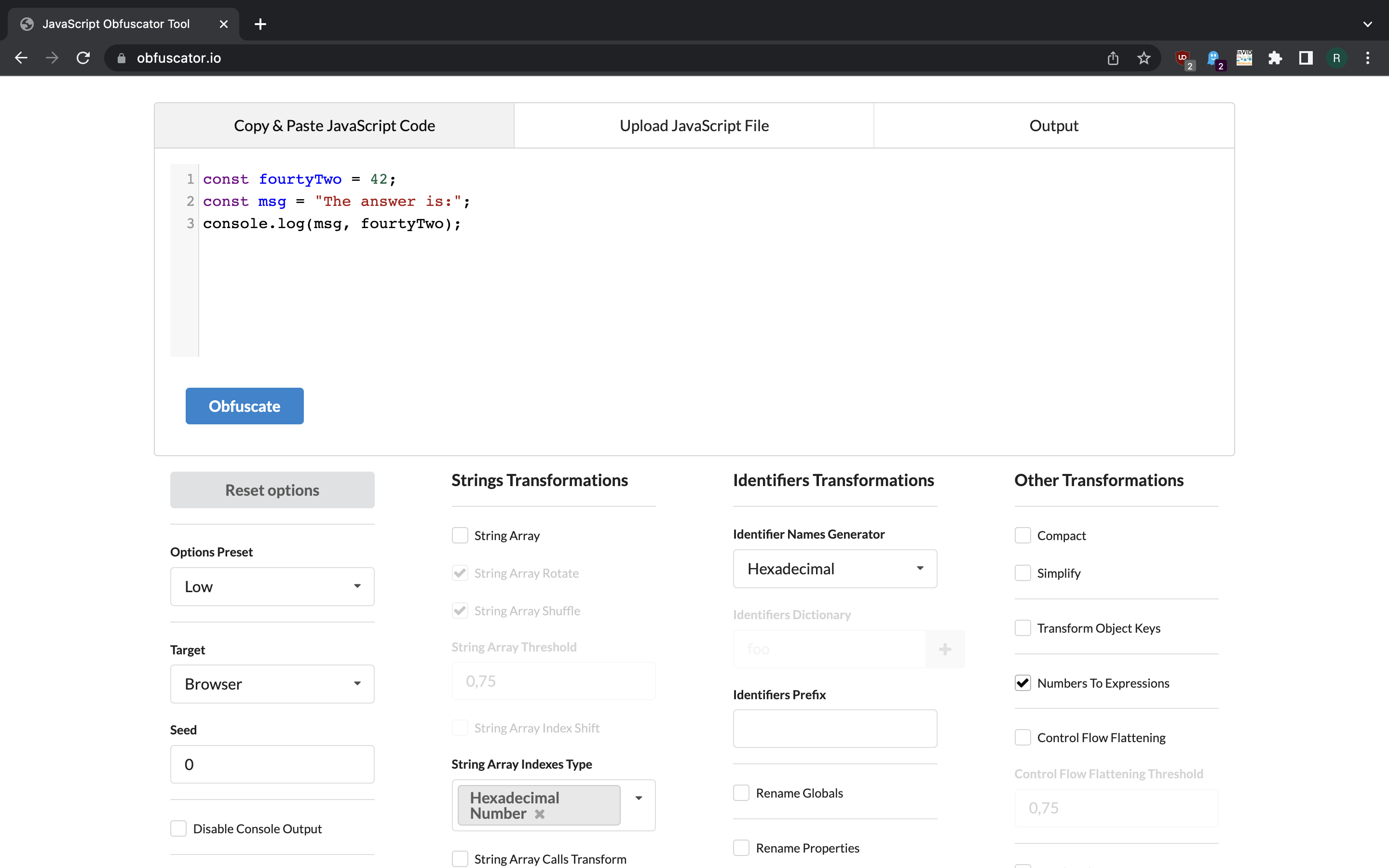
Task: Enable String Array Calls Transform
Action: 460,859
